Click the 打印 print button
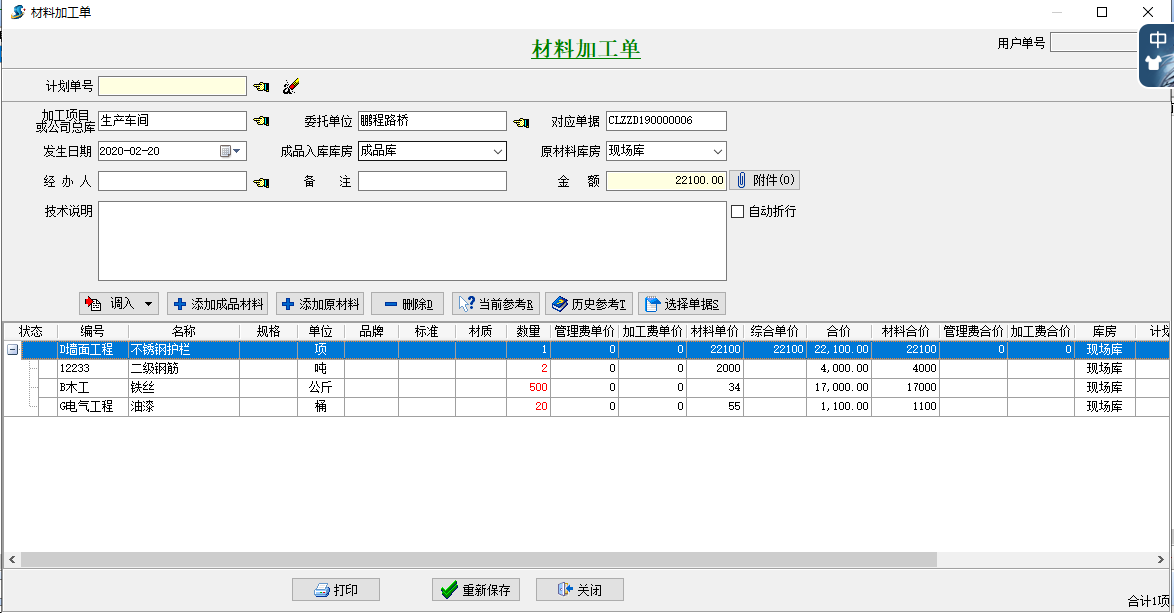 (x=336, y=590)
